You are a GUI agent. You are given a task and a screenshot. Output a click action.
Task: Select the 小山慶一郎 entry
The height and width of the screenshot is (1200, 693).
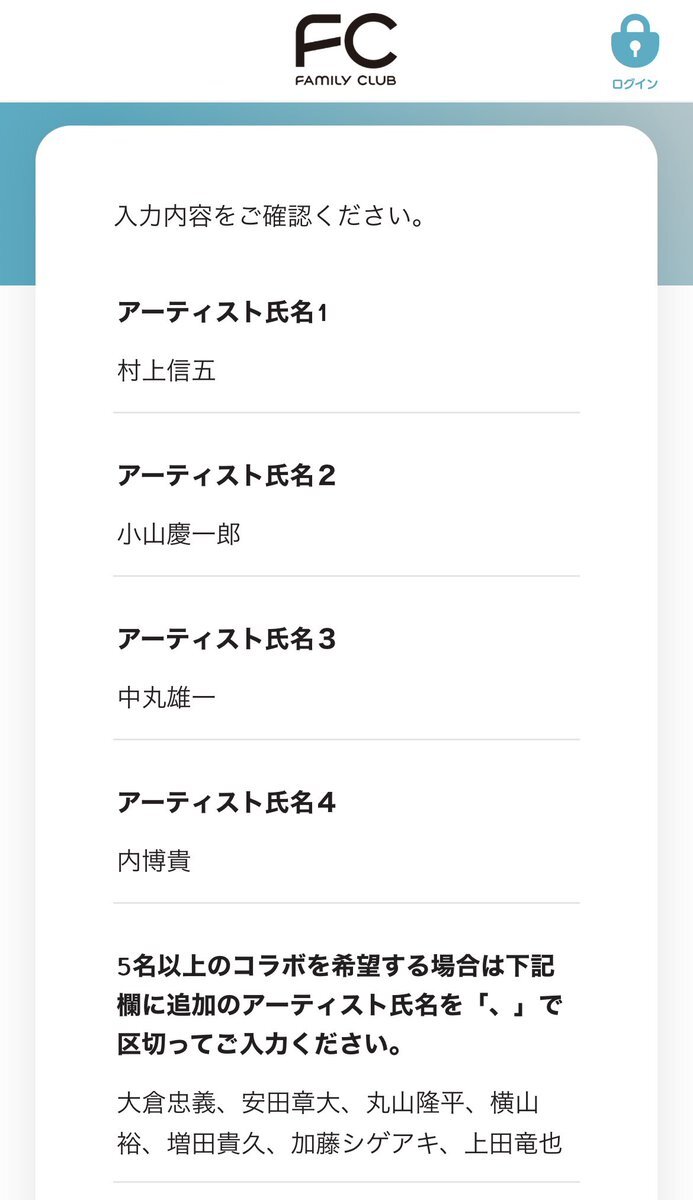pyautogui.click(x=179, y=535)
